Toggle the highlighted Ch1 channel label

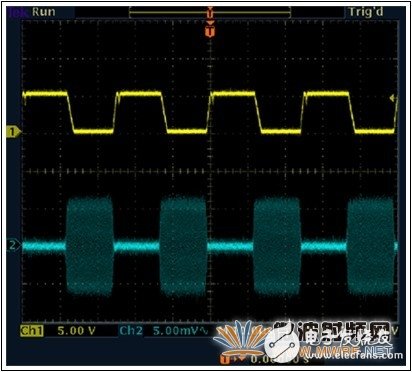pyautogui.click(x=32, y=331)
